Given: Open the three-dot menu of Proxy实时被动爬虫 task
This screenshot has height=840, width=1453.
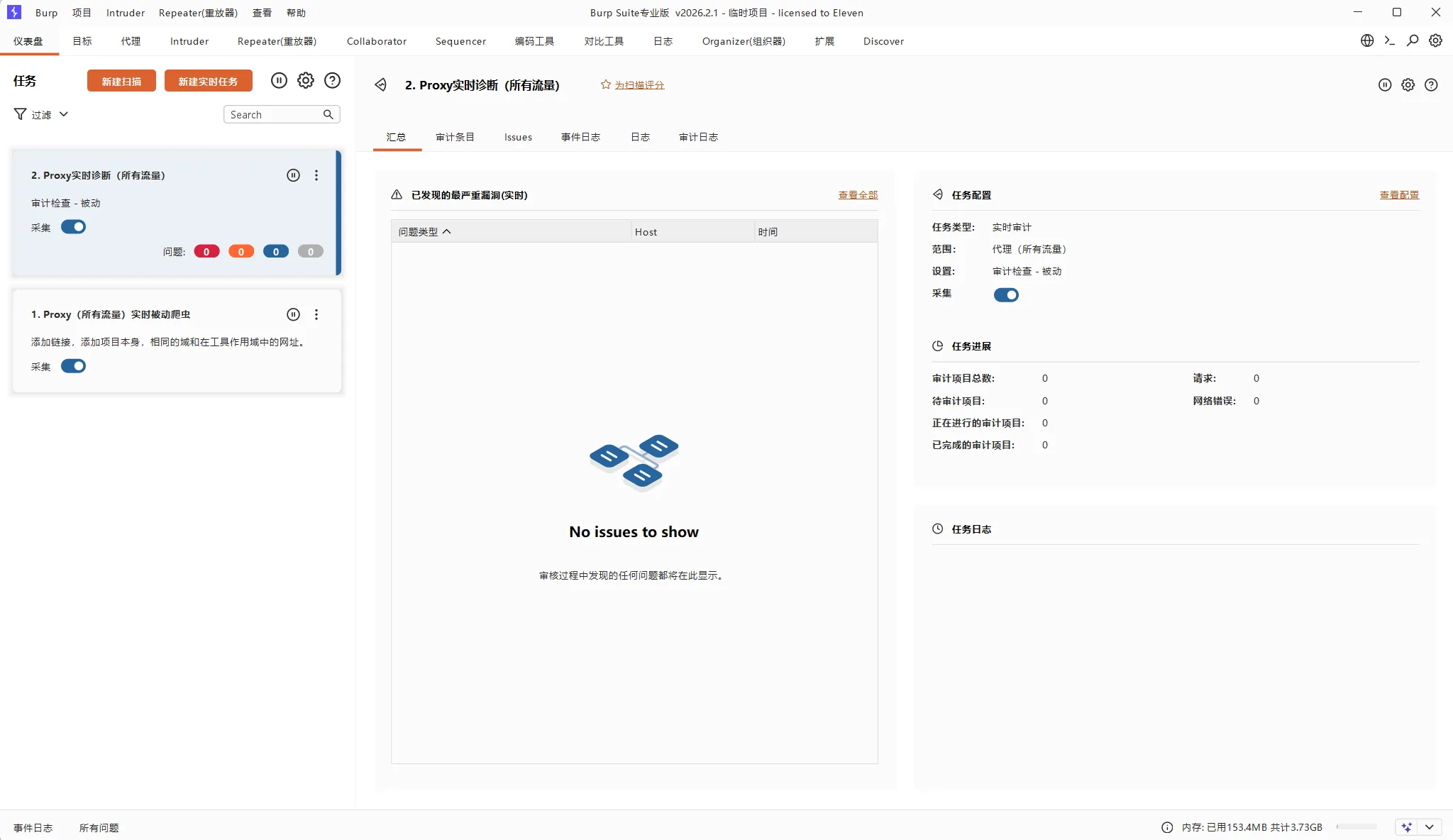Looking at the screenshot, I should tap(316, 314).
